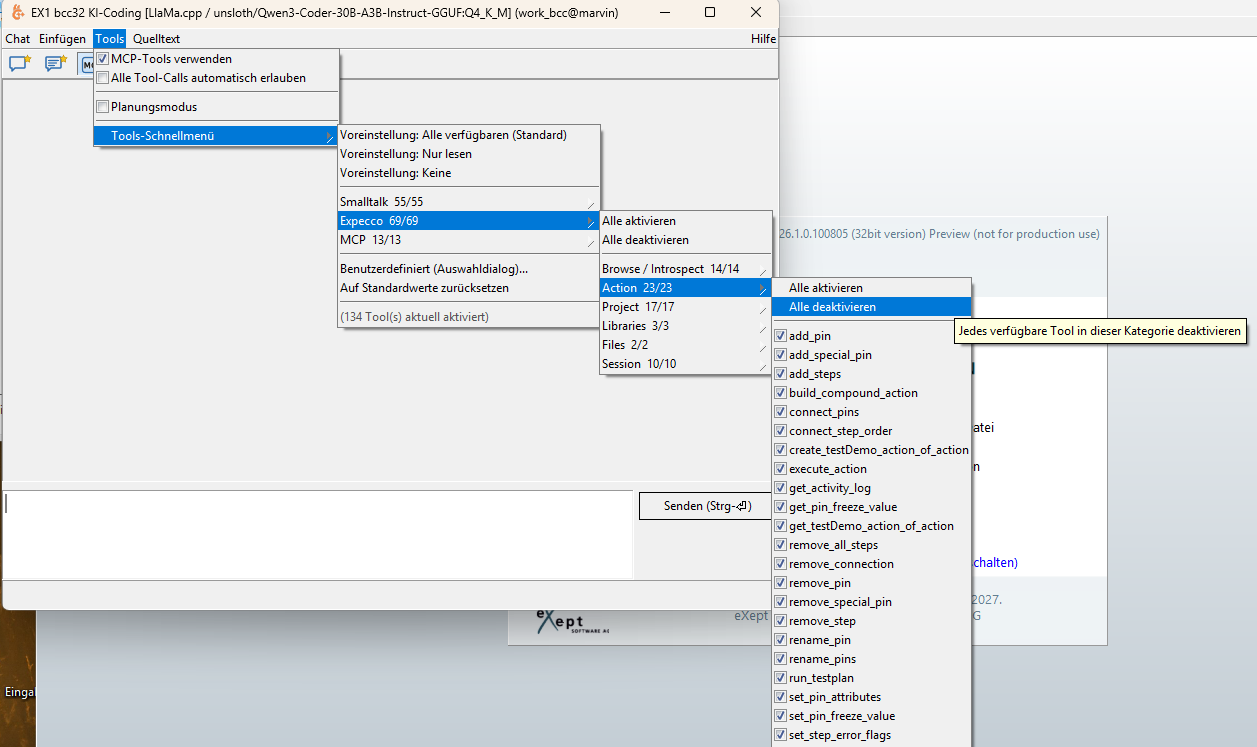Click into the chat message input field
The image size is (1257, 747).
[318, 534]
